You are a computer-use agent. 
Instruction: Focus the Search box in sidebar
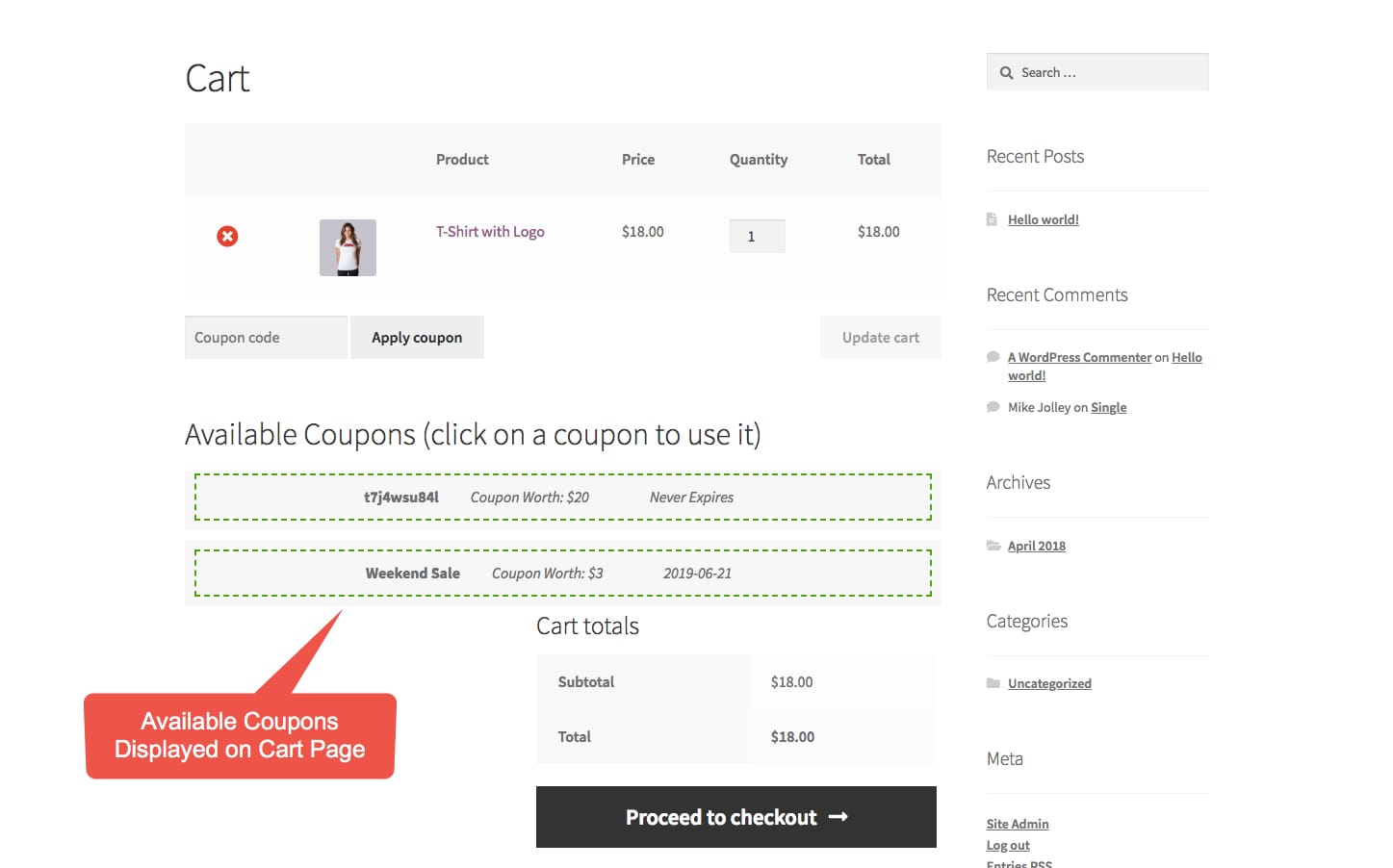coord(1107,73)
